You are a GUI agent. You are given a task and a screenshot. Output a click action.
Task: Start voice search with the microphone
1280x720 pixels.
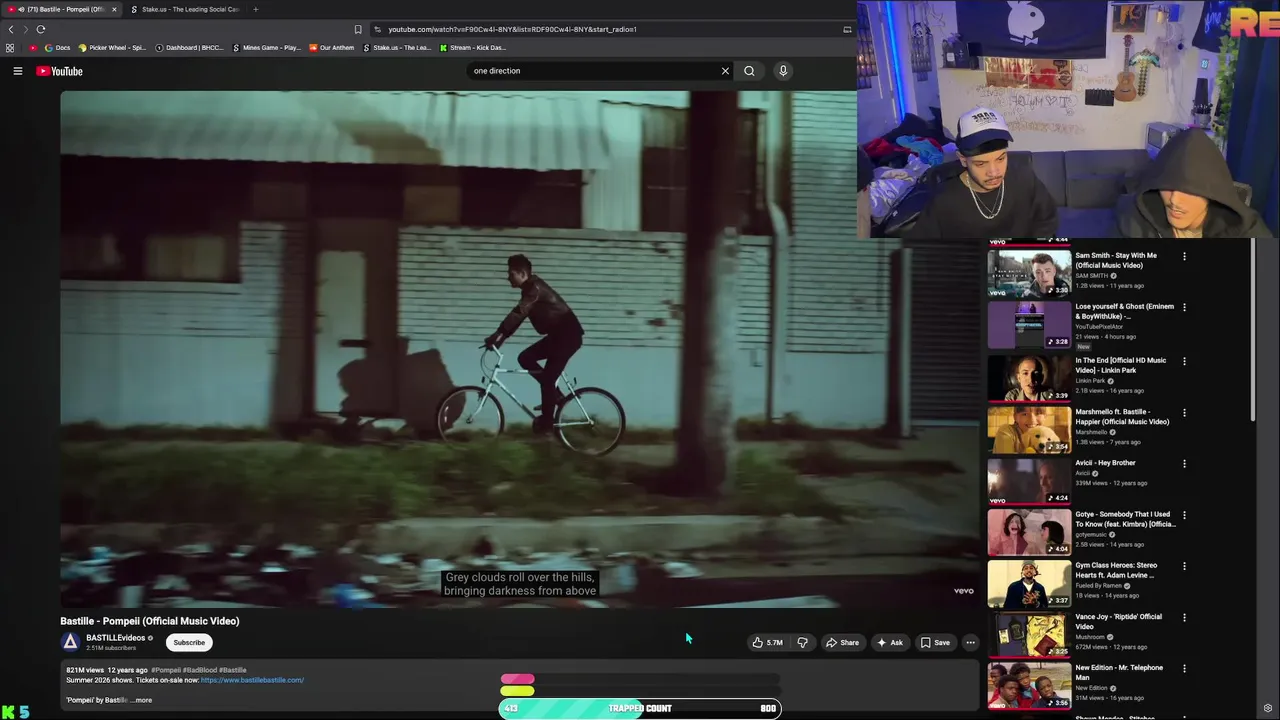(x=783, y=71)
